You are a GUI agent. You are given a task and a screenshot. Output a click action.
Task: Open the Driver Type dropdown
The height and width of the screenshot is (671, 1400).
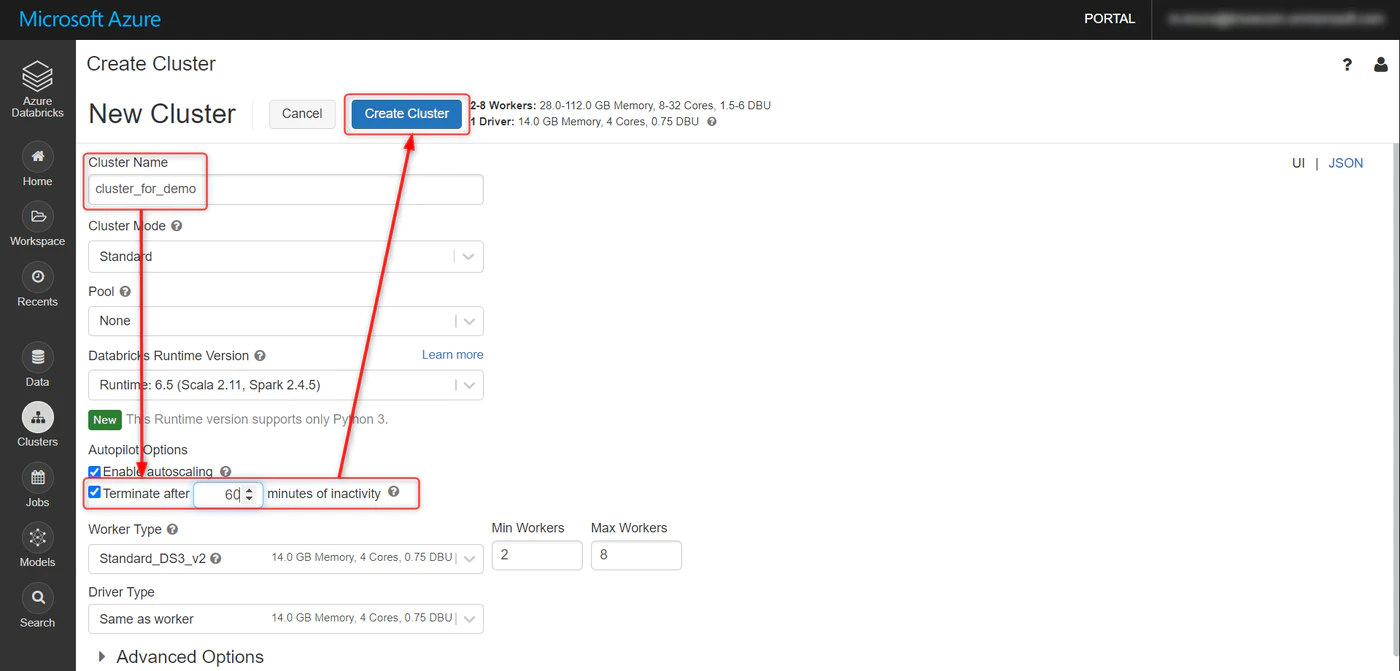tap(286, 619)
